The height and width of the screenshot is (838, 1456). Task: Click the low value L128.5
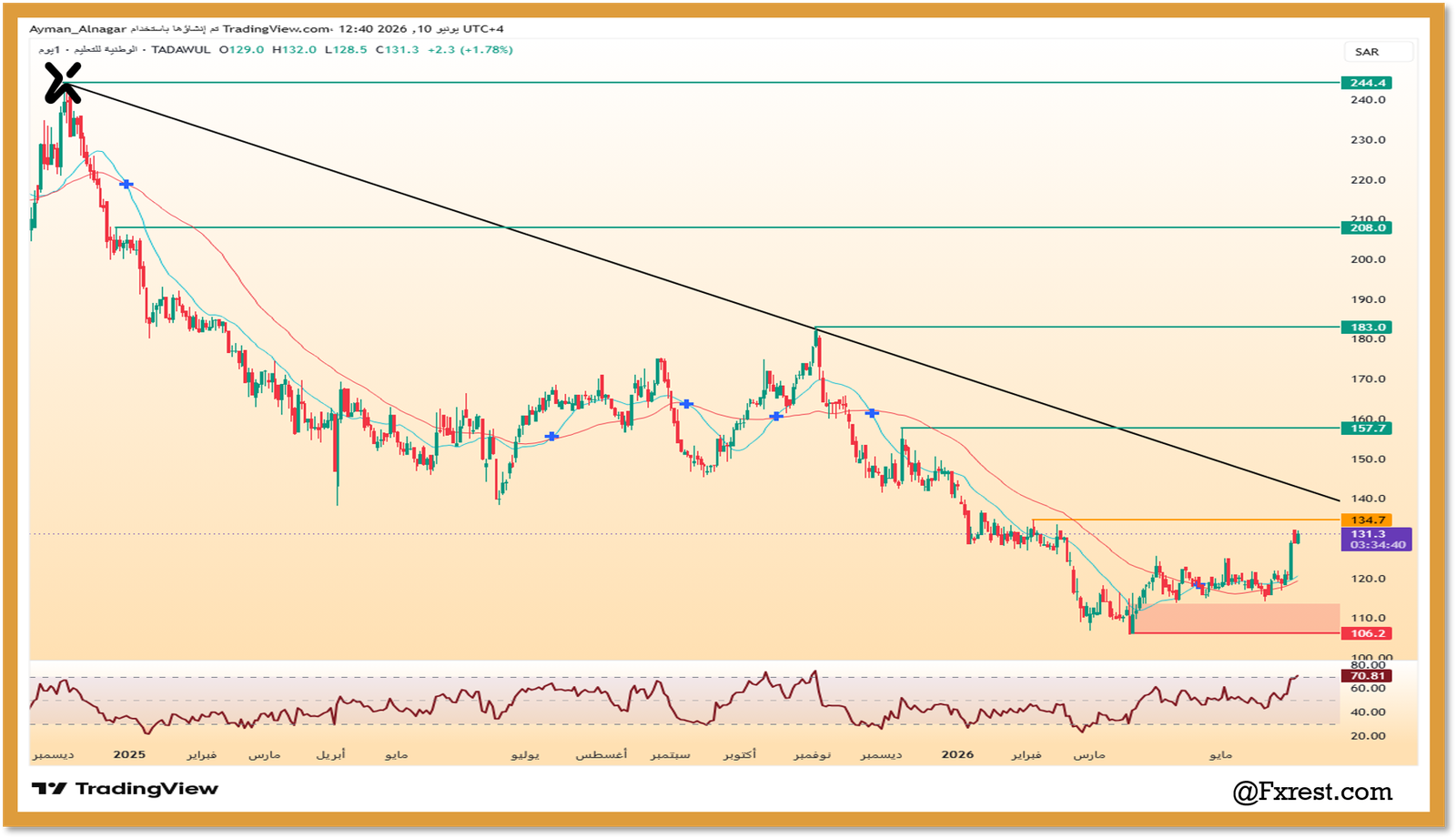346,50
